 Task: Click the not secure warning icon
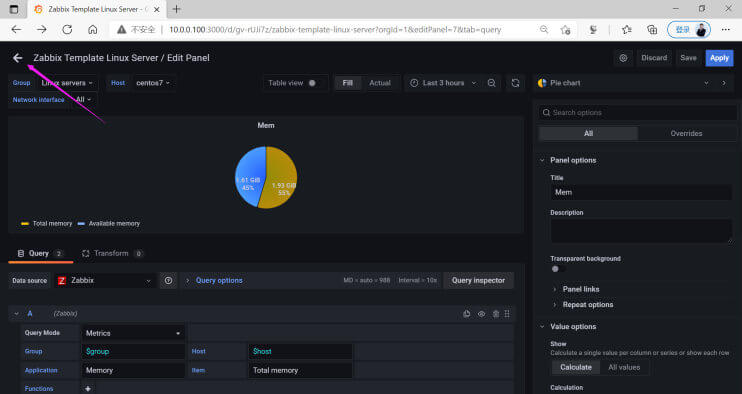click(x=122, y=29)
